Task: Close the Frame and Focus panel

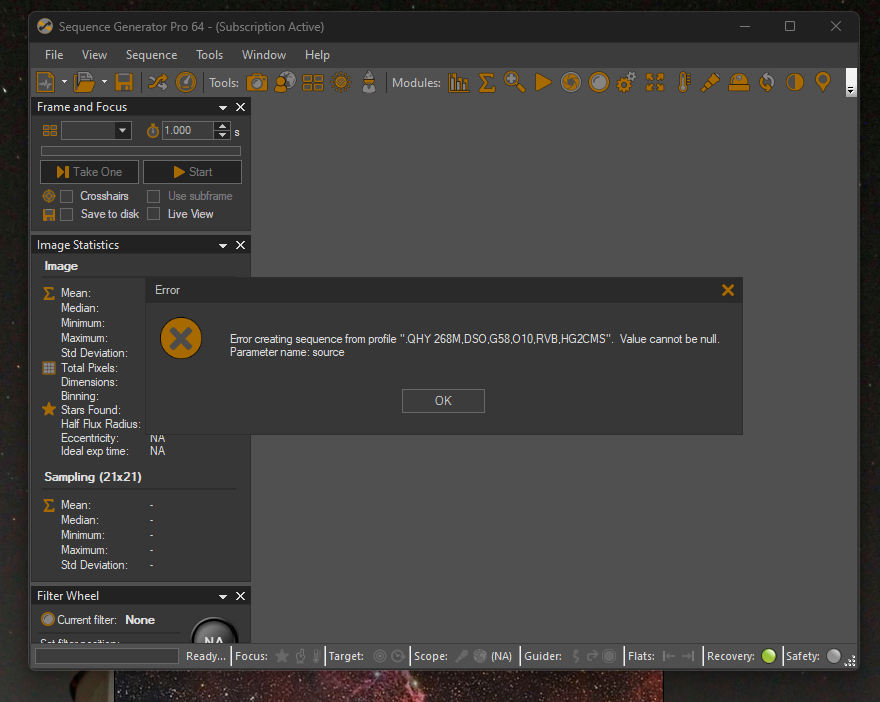Action: pos(240,107)
